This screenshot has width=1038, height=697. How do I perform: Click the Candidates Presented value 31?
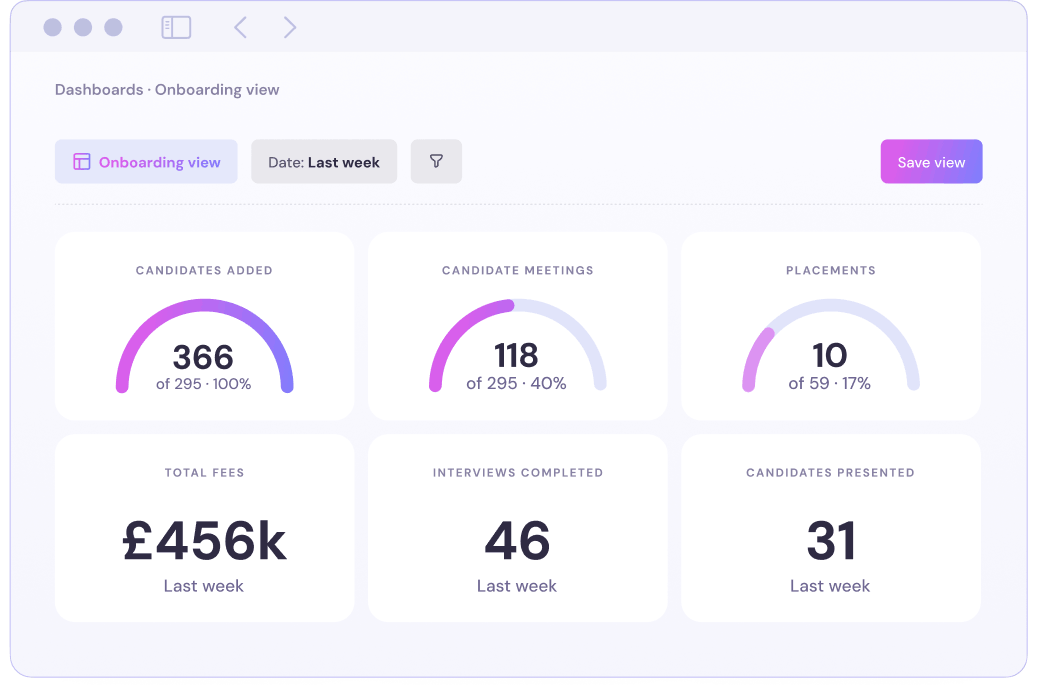point(831,541)
